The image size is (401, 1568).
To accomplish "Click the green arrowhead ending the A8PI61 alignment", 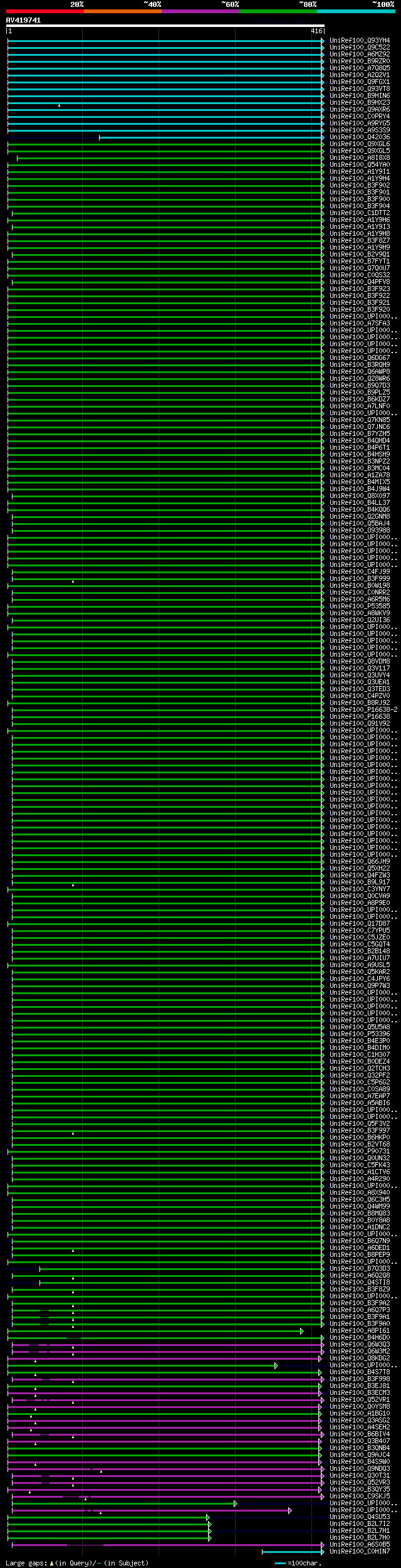I will tap(302, 1331).
